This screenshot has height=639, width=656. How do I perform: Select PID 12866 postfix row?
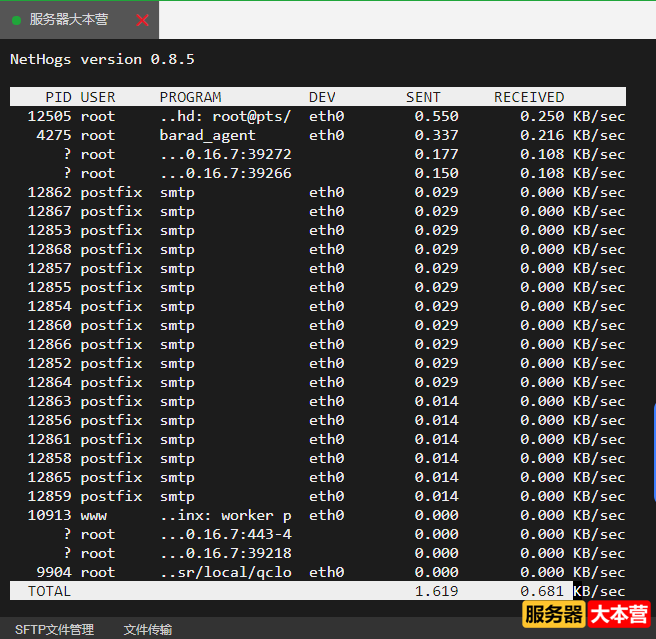(318, 344)
